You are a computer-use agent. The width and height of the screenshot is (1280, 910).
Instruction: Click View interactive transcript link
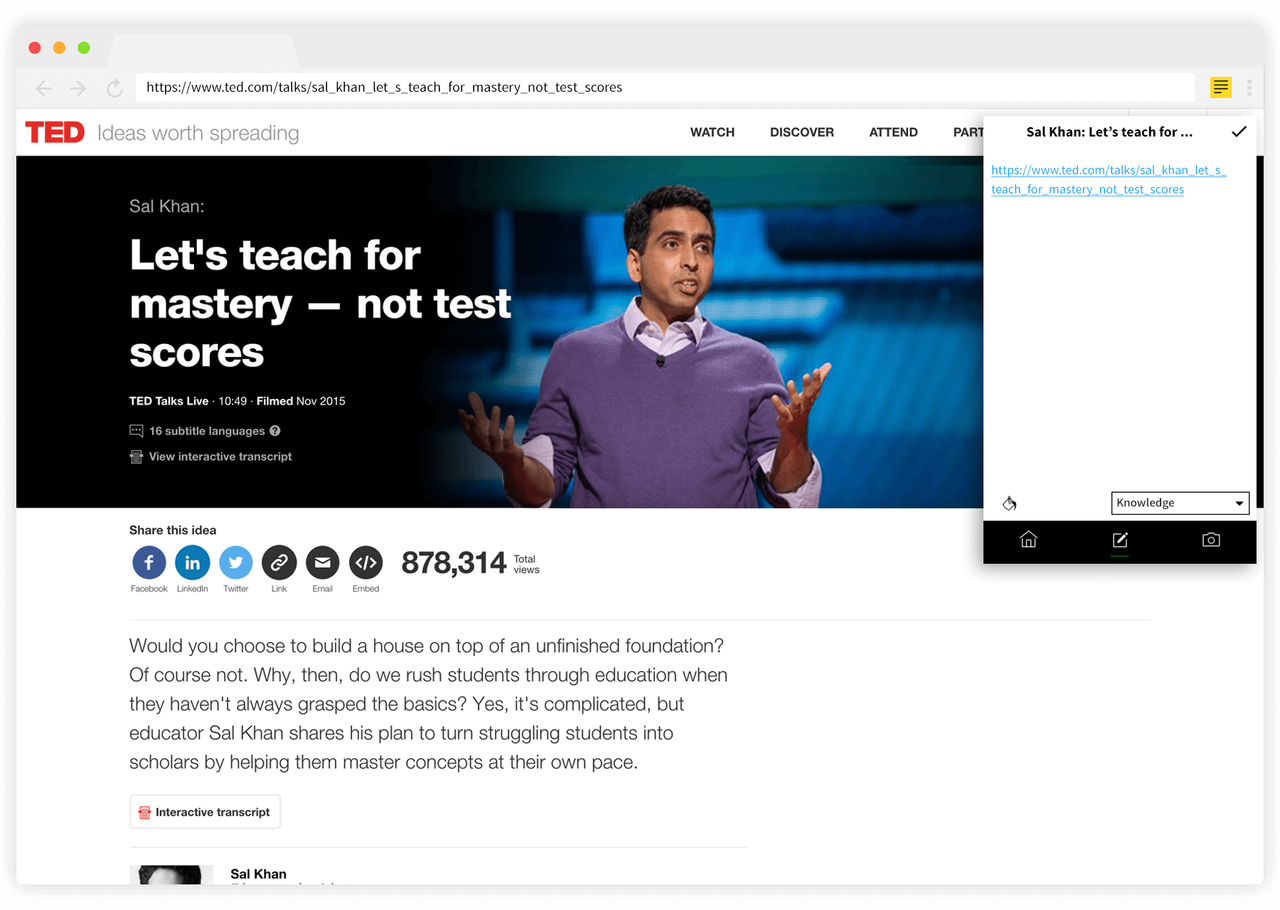(220, 457)
